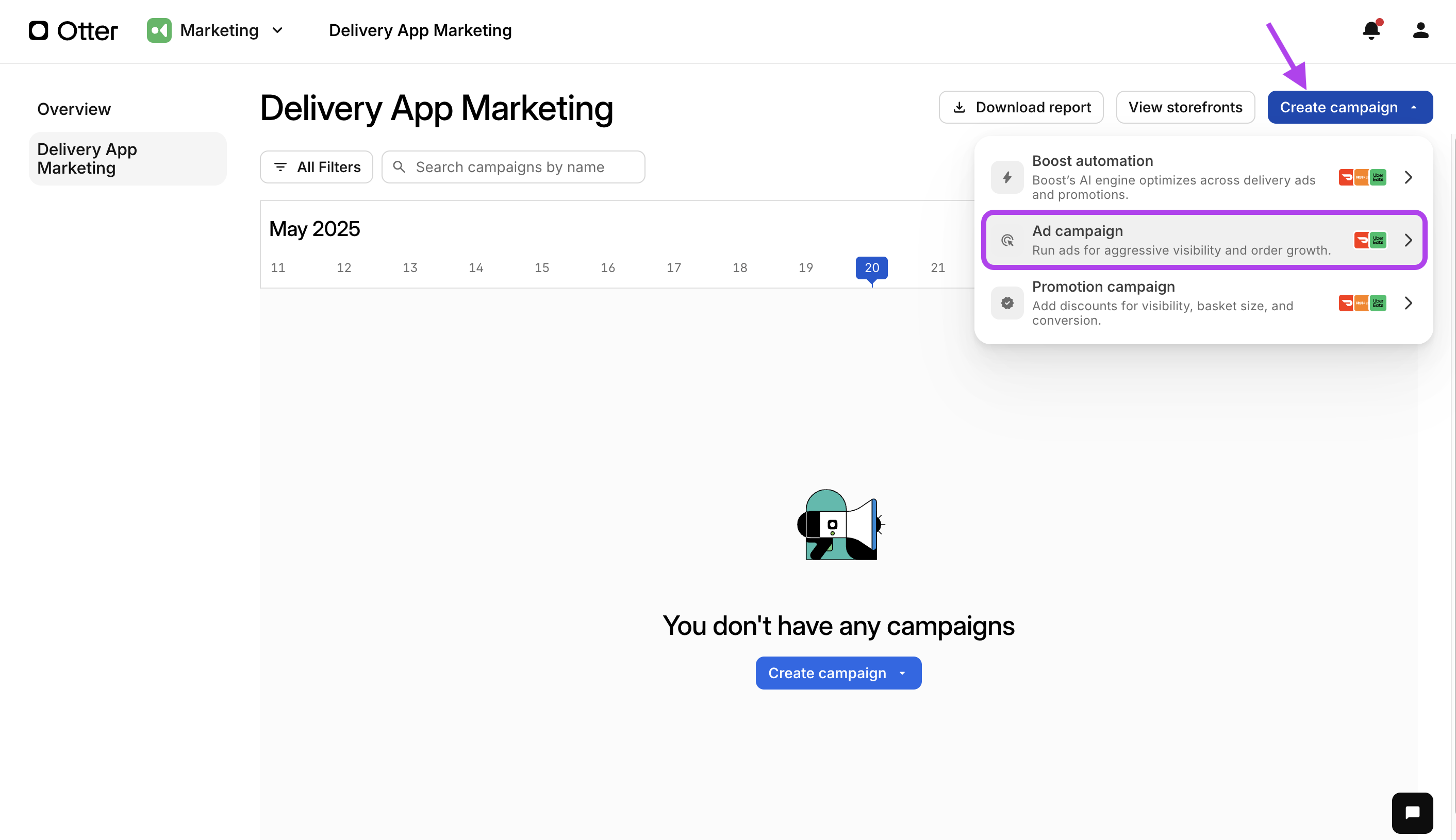This screenshot has width=1456, height=840.
Task: Click Boost automation delivery platform logos
Action: coord(1362,177)
